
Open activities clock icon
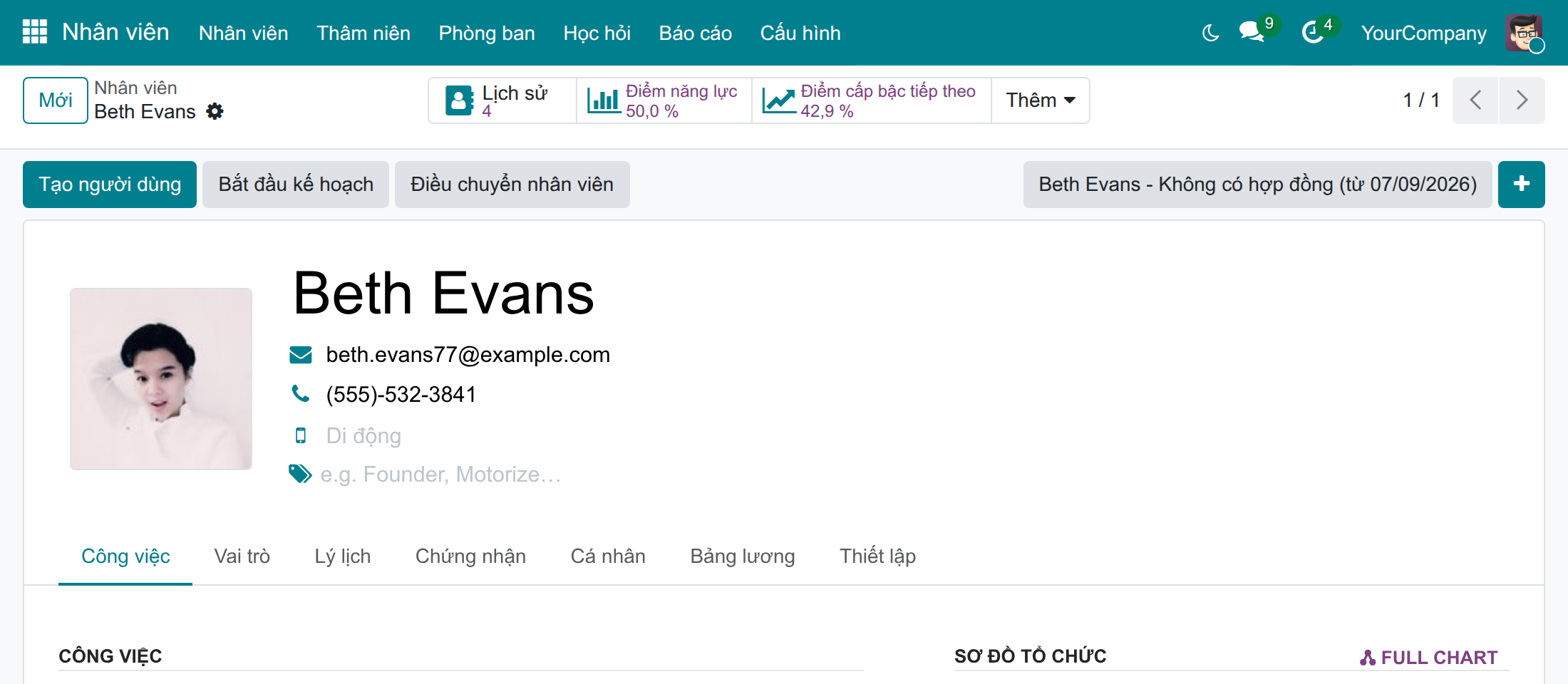[1312, 32]
